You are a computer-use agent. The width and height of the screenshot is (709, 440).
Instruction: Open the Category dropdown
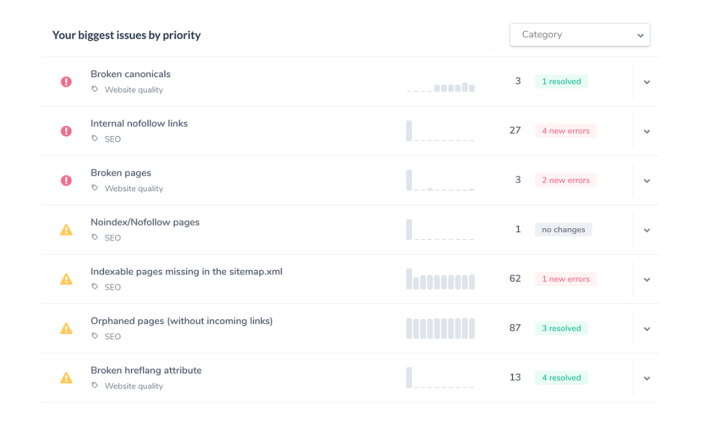coord(580,35)
